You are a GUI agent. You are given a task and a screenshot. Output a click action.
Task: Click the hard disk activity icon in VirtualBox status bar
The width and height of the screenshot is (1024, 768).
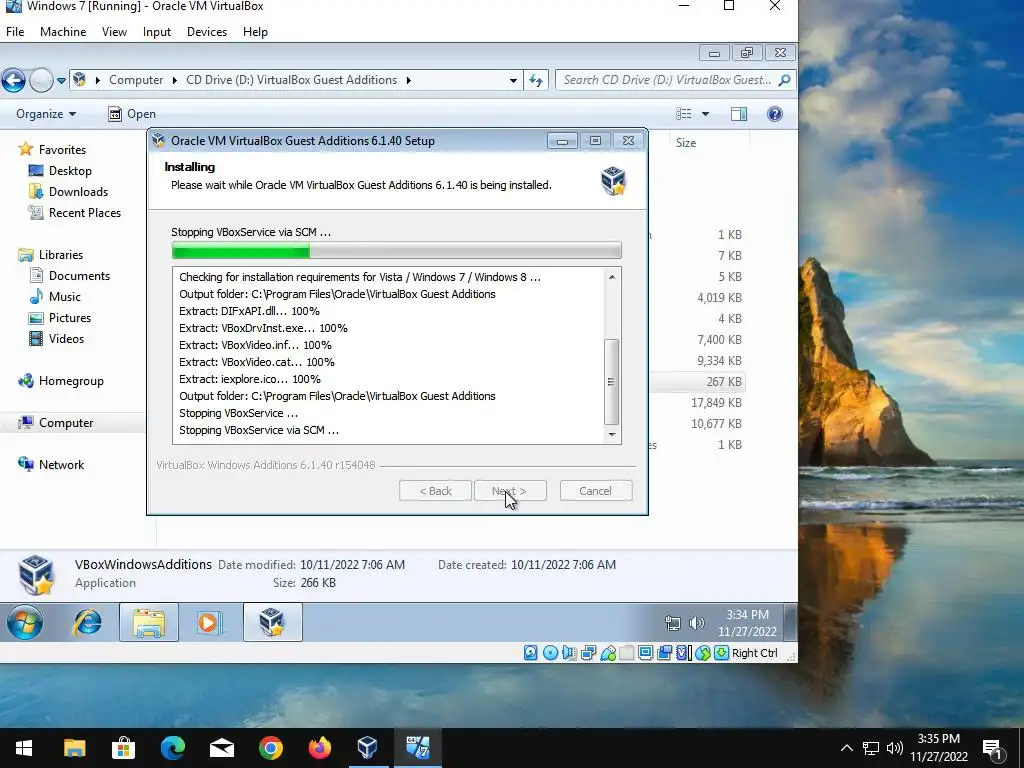click(530, 652)
